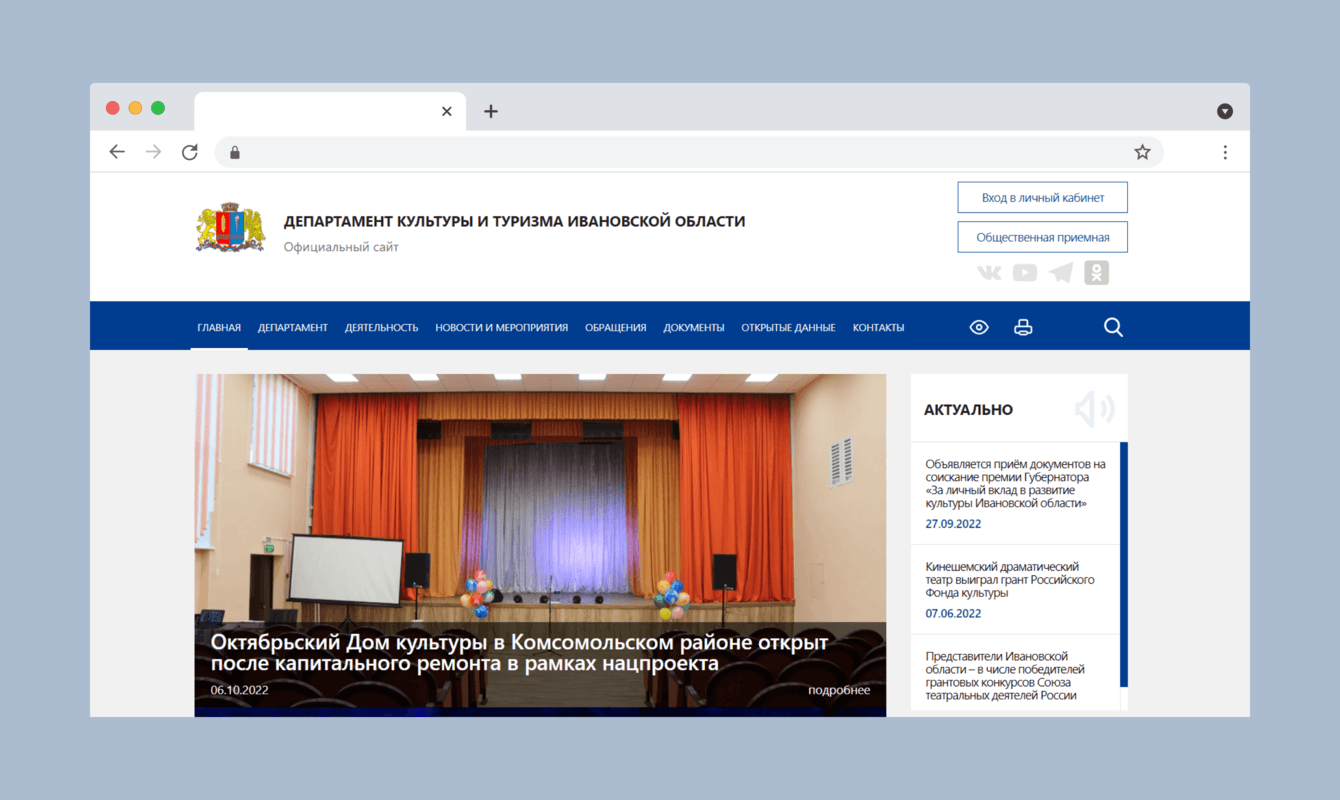Switch to the ГЛАВНАЯ navigation tab
1340x800 pixels.
coord(219,326)
